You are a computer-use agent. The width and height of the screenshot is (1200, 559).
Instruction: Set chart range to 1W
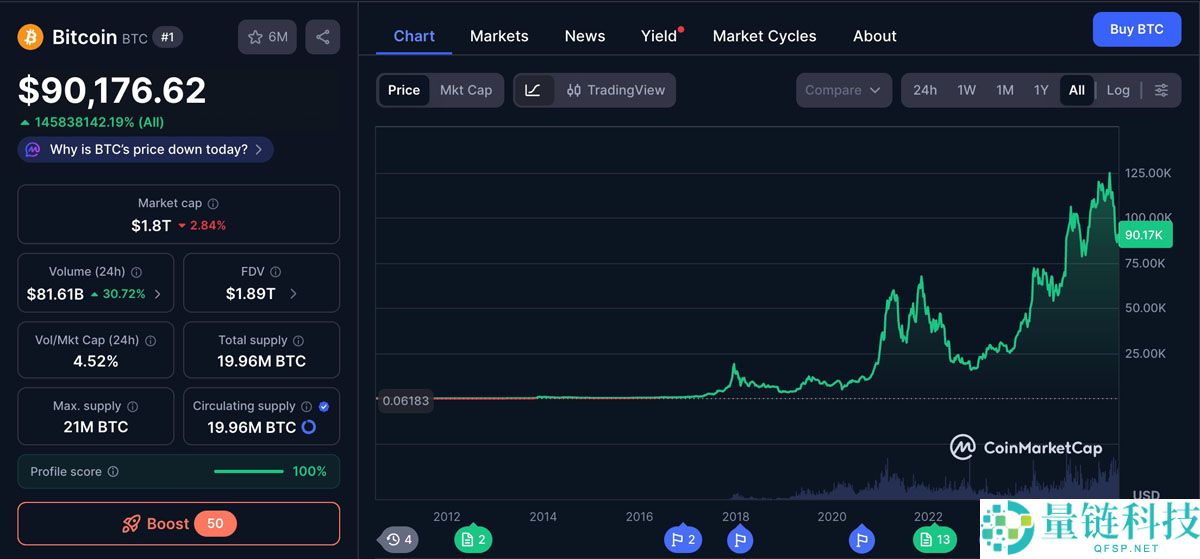[966, 90]
